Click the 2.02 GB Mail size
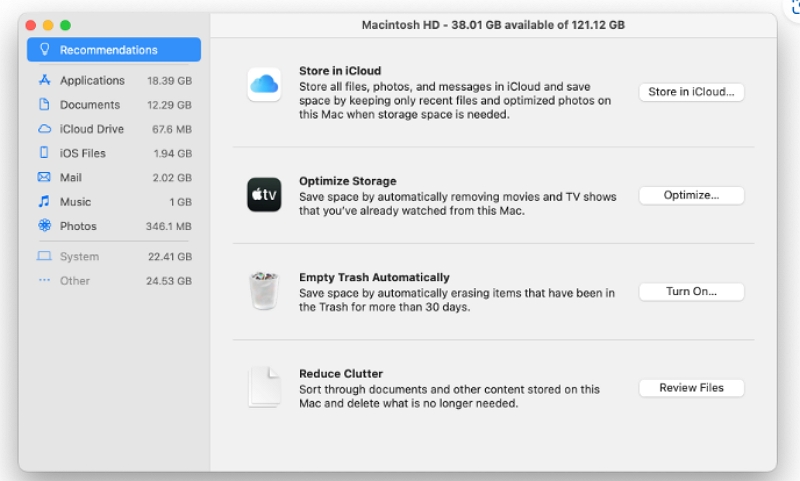The image size is (800, 481). 172,178
